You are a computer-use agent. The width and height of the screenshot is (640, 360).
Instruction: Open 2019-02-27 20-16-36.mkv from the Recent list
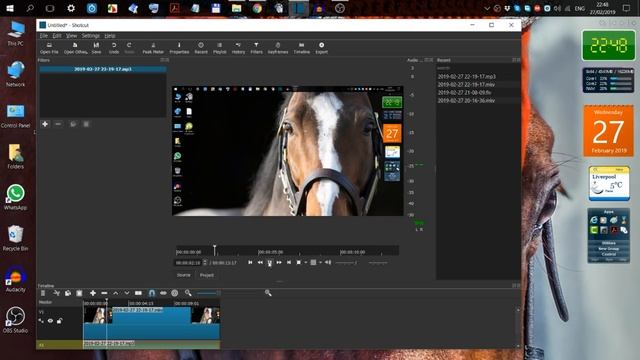click(x=466, y=101)
